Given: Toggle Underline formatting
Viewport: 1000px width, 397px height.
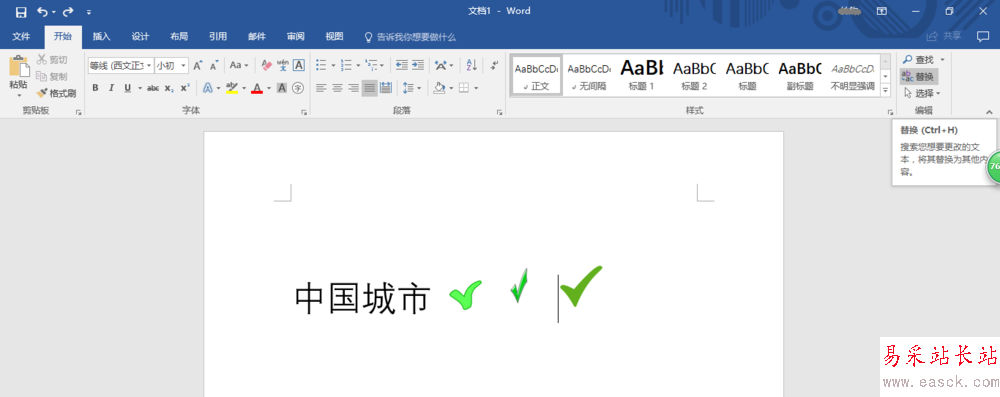Looking at the screenshot, I should pyautogui.click(x=128, y=88).
